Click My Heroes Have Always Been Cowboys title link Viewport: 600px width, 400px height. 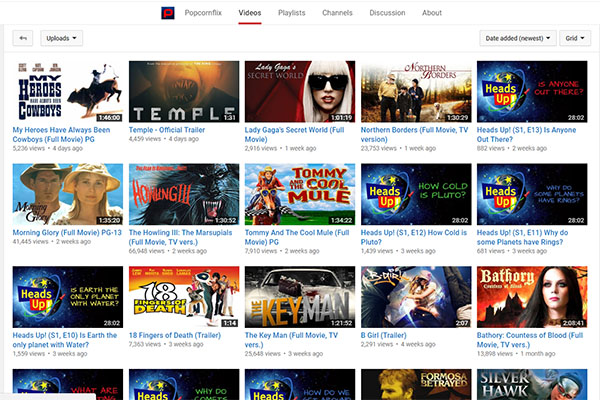coord(61,135)
